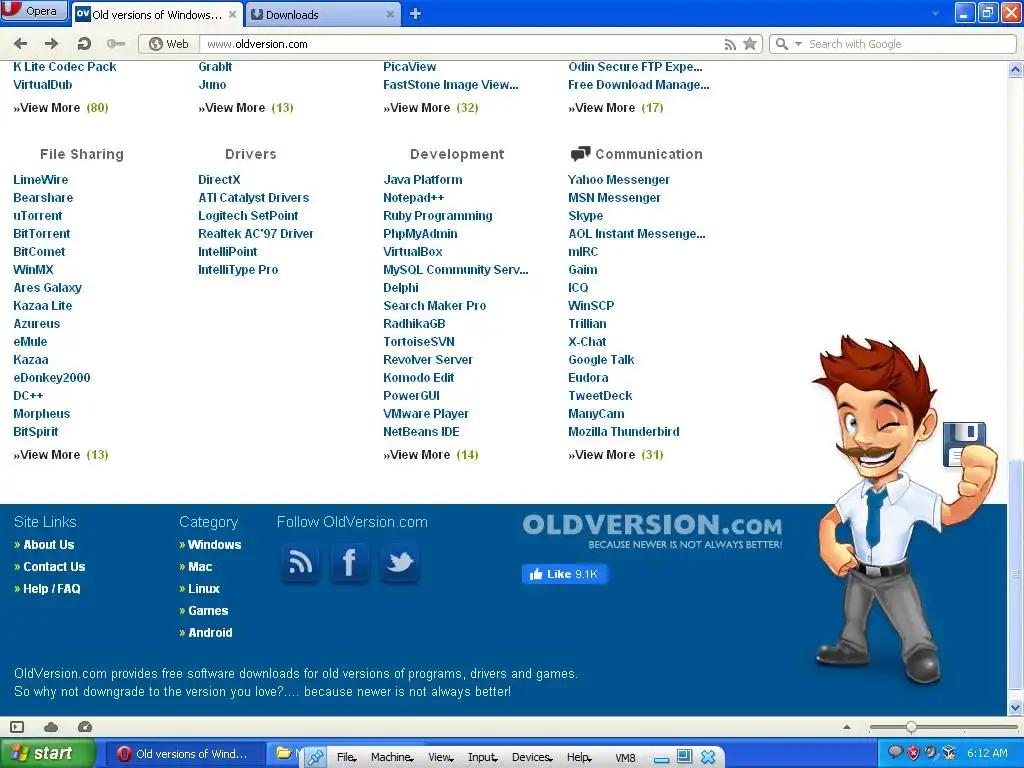The image size is (1024, 768).
Task: Open the Devices menu in VM toolbar
Action: pyautogui.click(x=532, y=757)
